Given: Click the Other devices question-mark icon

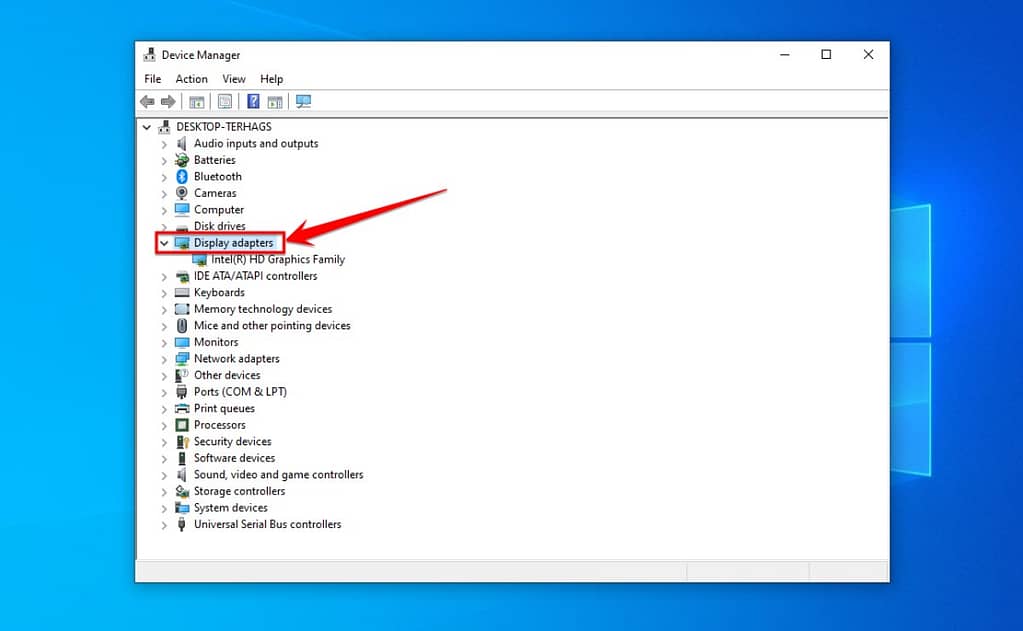Looking at the screenshot, I should (182, 375).
